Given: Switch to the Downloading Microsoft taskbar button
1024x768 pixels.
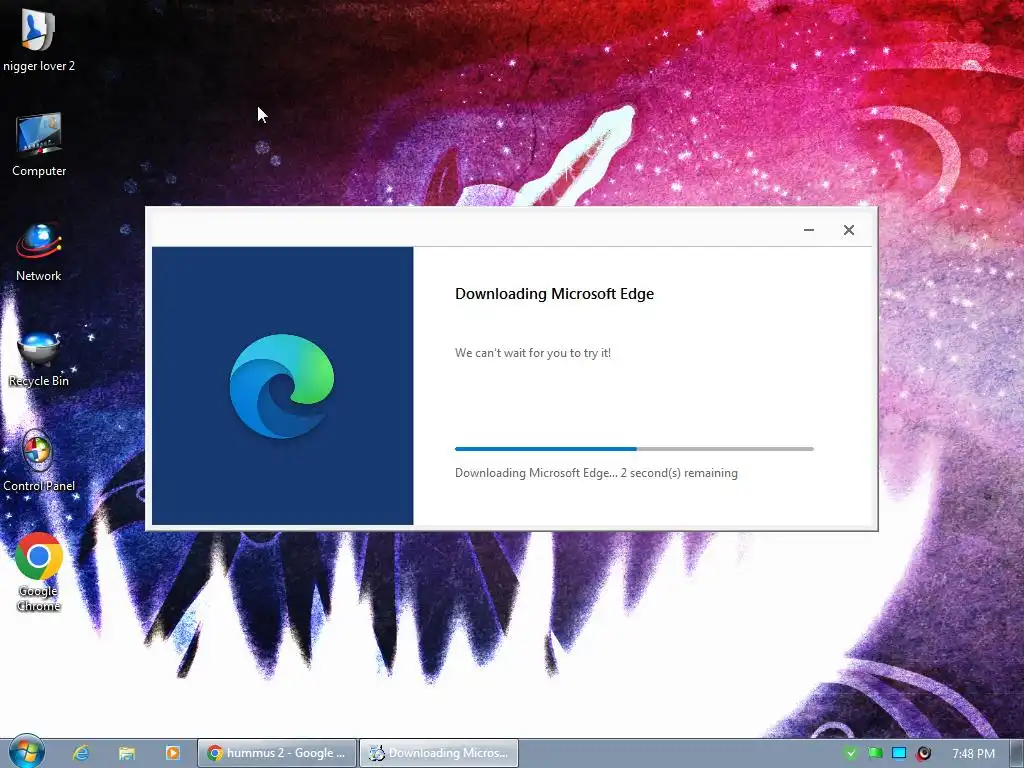Looking at the screenshot, I should point(439,753).
